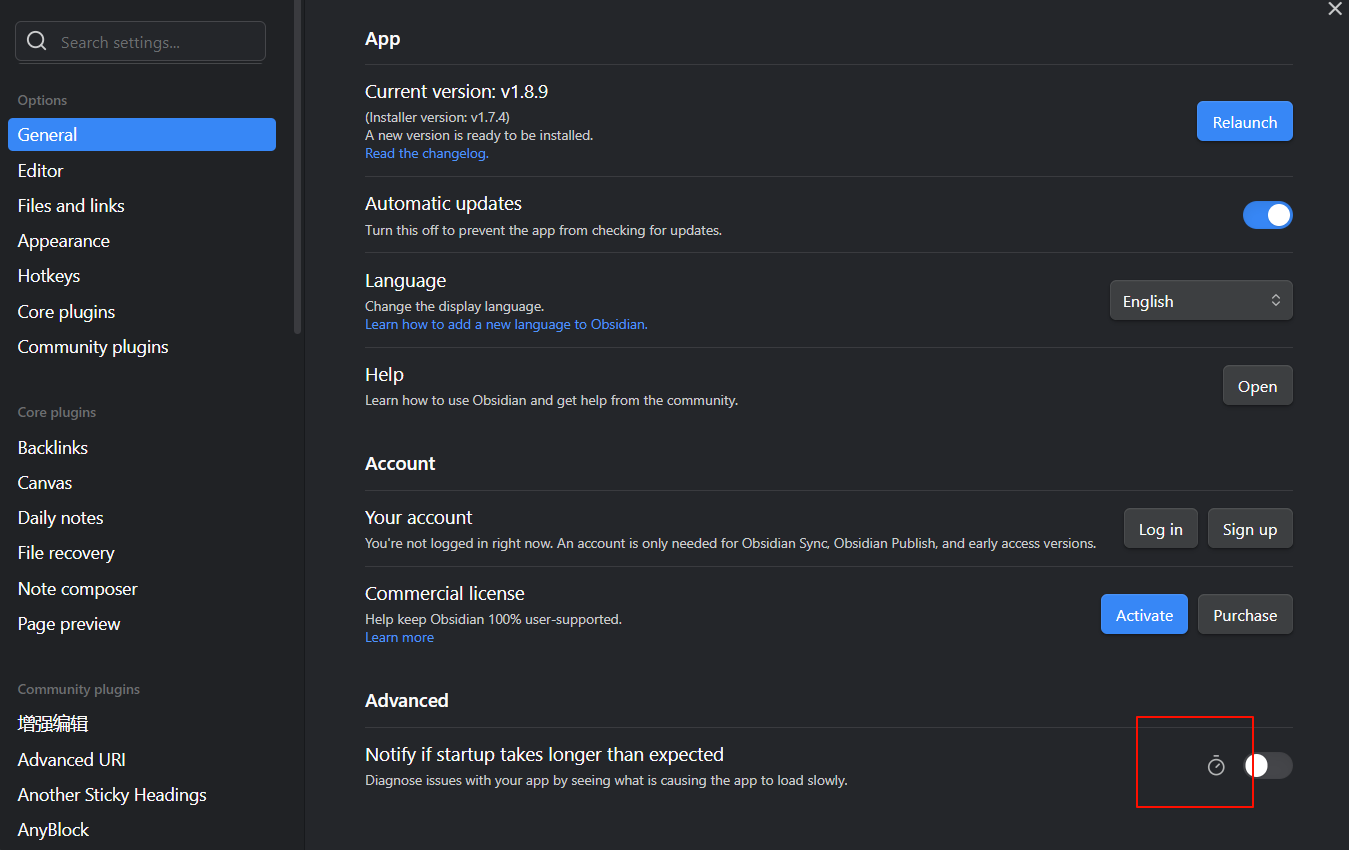
Task: Open the Language dropdown showing English
Action: coord(1201,301)
